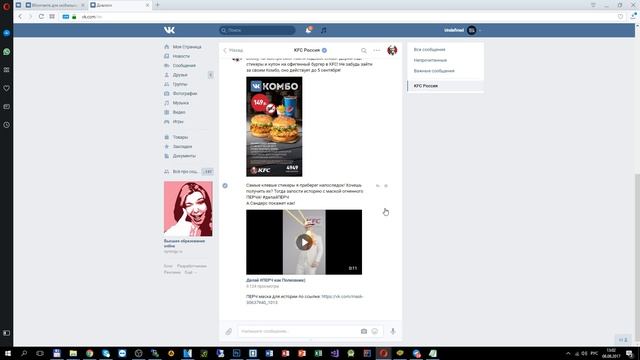Open the emoji smiley picker
Image resolution: width=640 pixels, height=360 pixels.
pyautogui.click(x=375, y=331)
